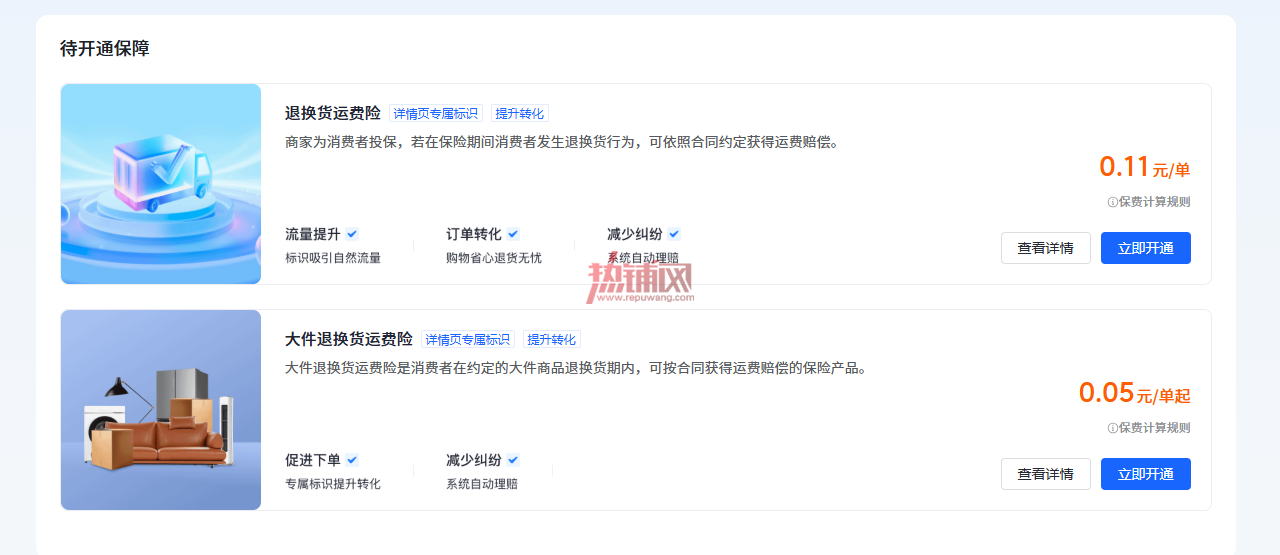Click the checkmark icon beside 订单转化
This screenshot has height=555, width=1280.
513,234
